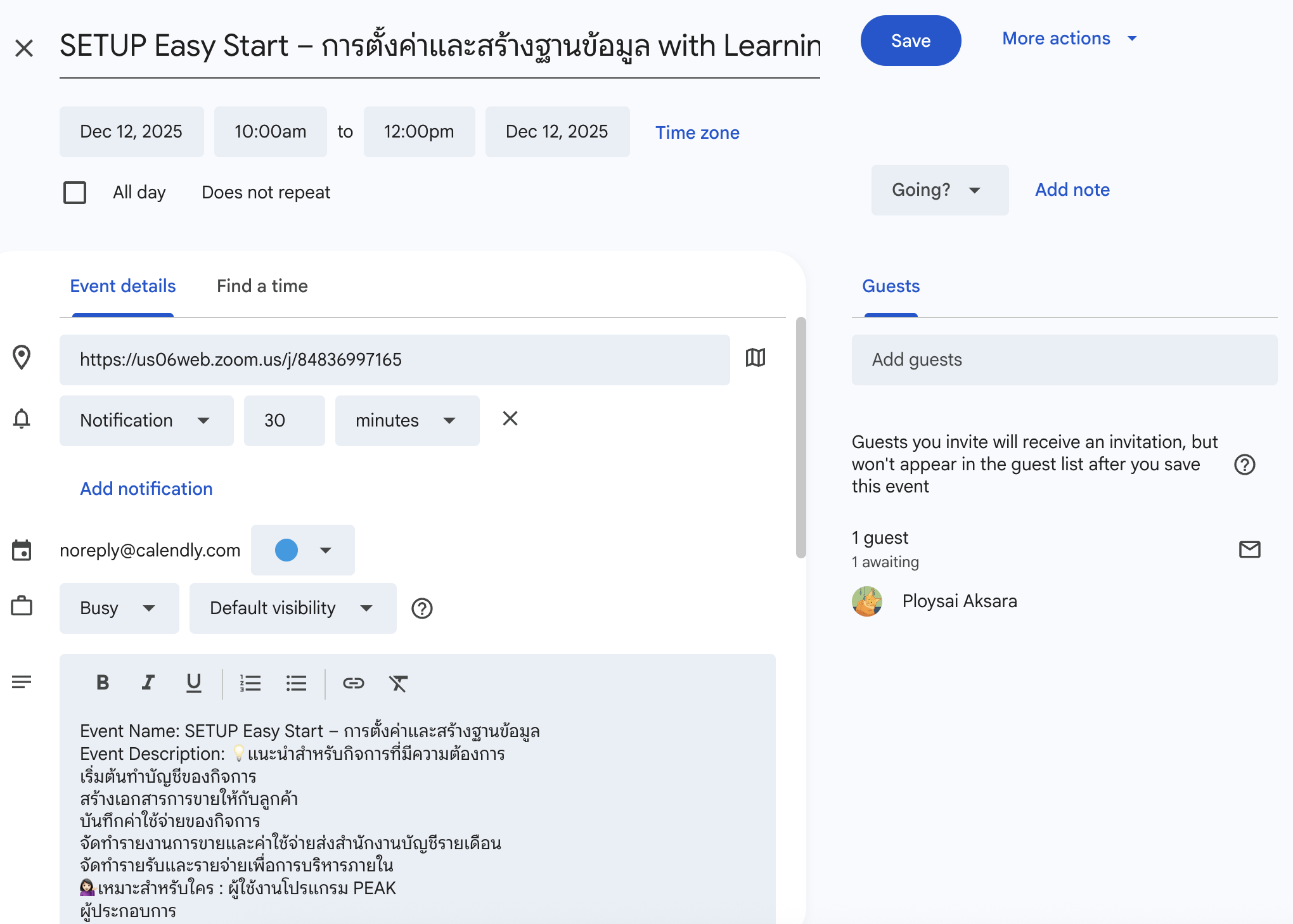Insert a numbered list in description
The height and width of the screenshot is (924, 1293).
pos(250,683)
